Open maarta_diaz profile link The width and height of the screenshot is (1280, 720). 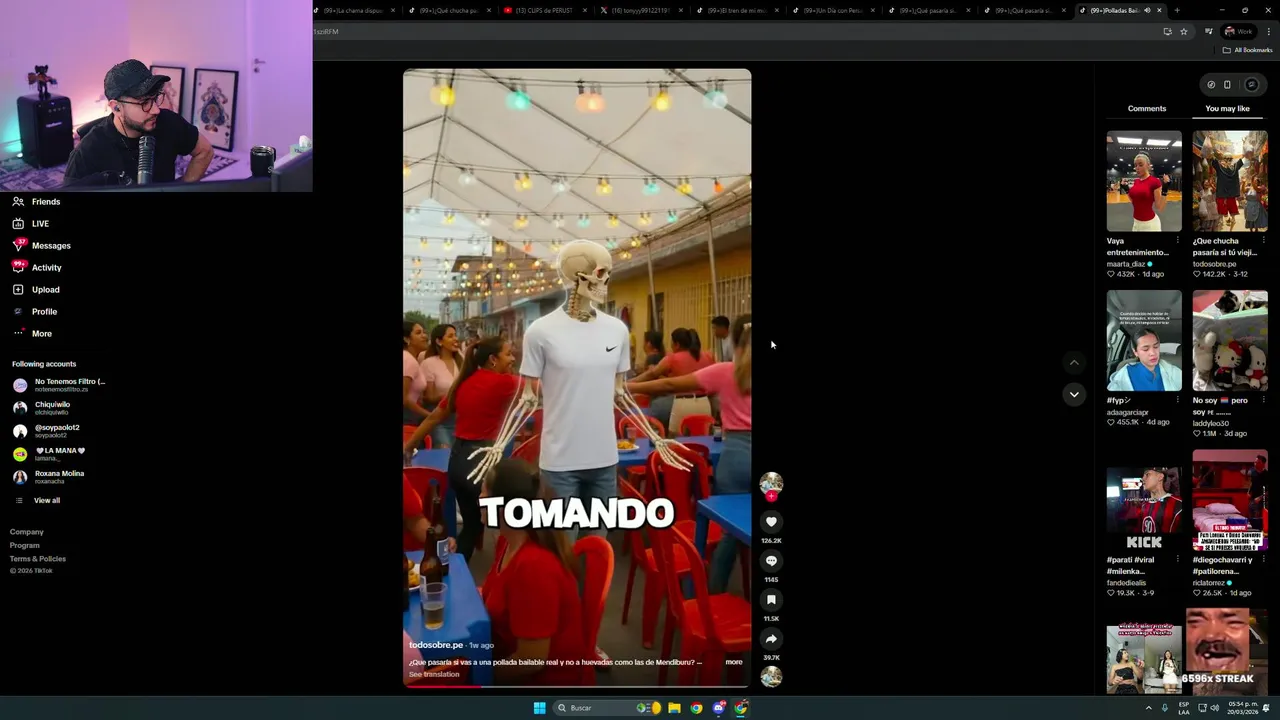(1126, 264)
